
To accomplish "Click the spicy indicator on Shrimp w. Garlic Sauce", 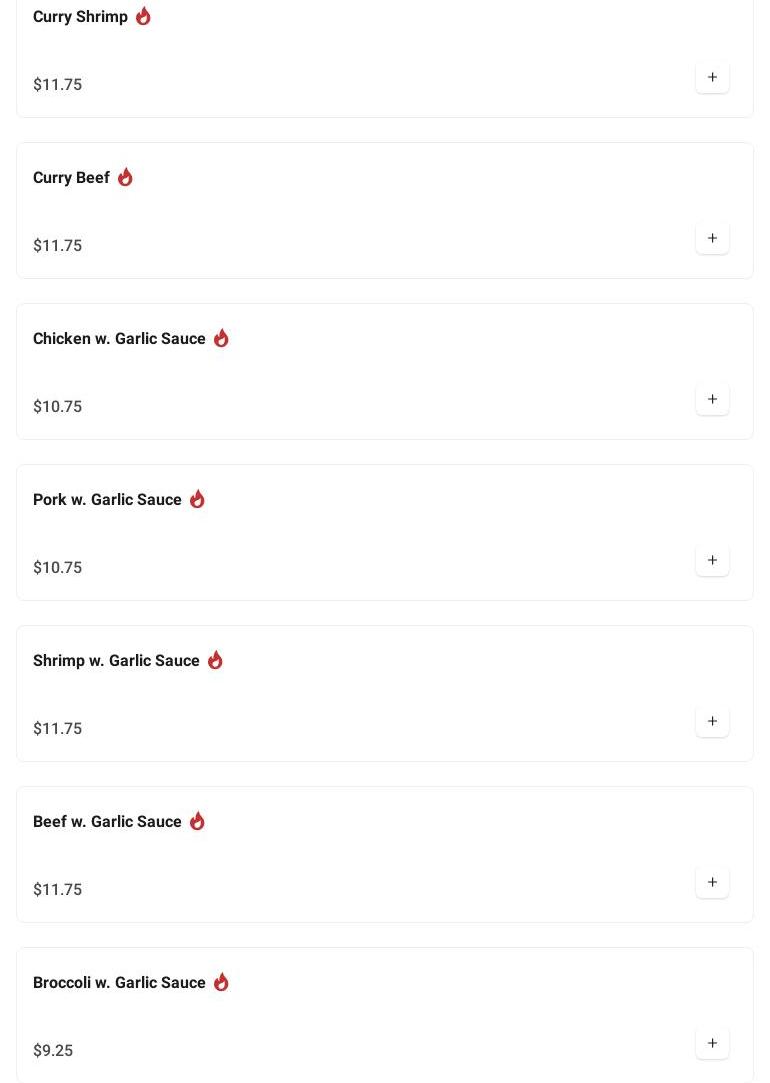I will click(x=215, y=660).
